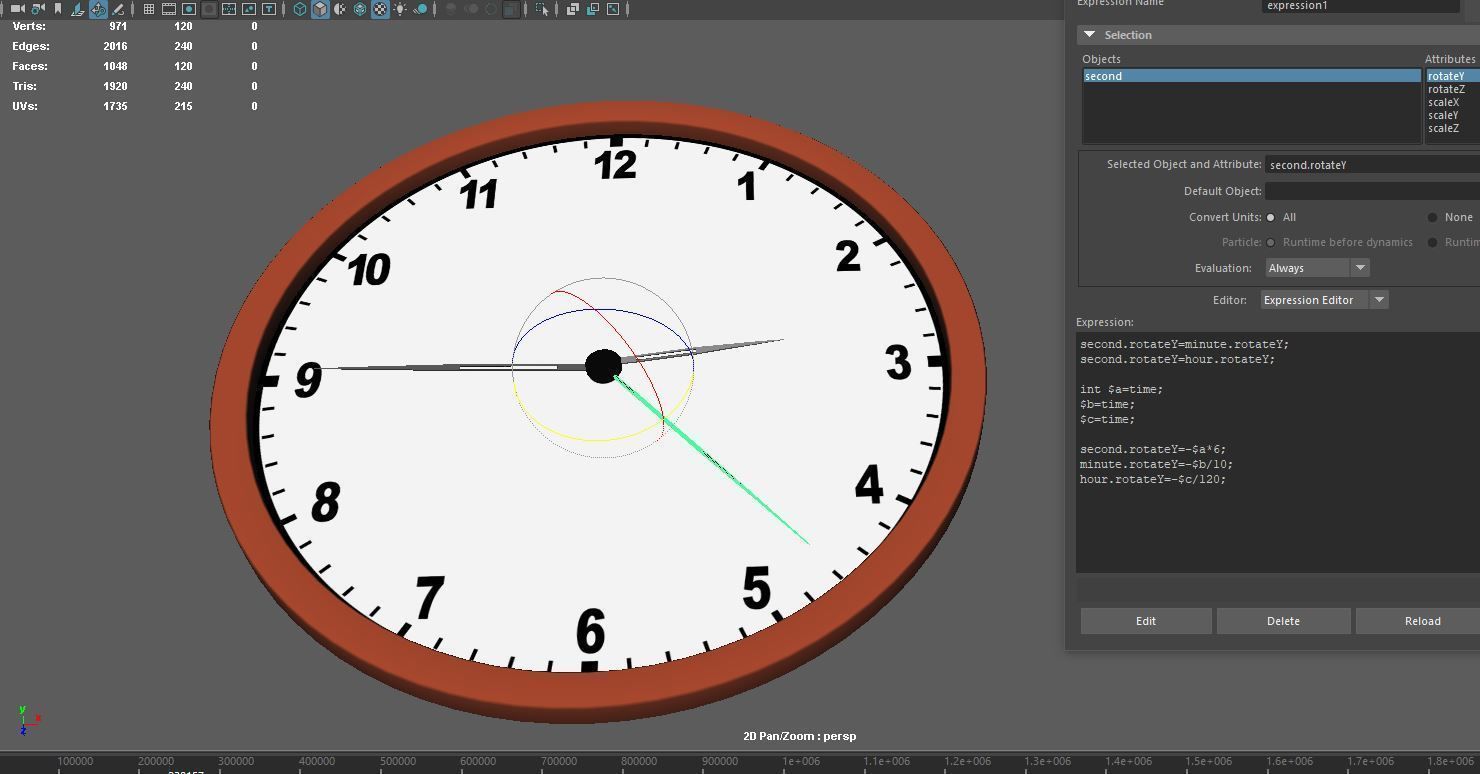Click line 'minute.rotateY=-$b/10;' in expression
The image size is (1480, 774).
coord(1156,464)
